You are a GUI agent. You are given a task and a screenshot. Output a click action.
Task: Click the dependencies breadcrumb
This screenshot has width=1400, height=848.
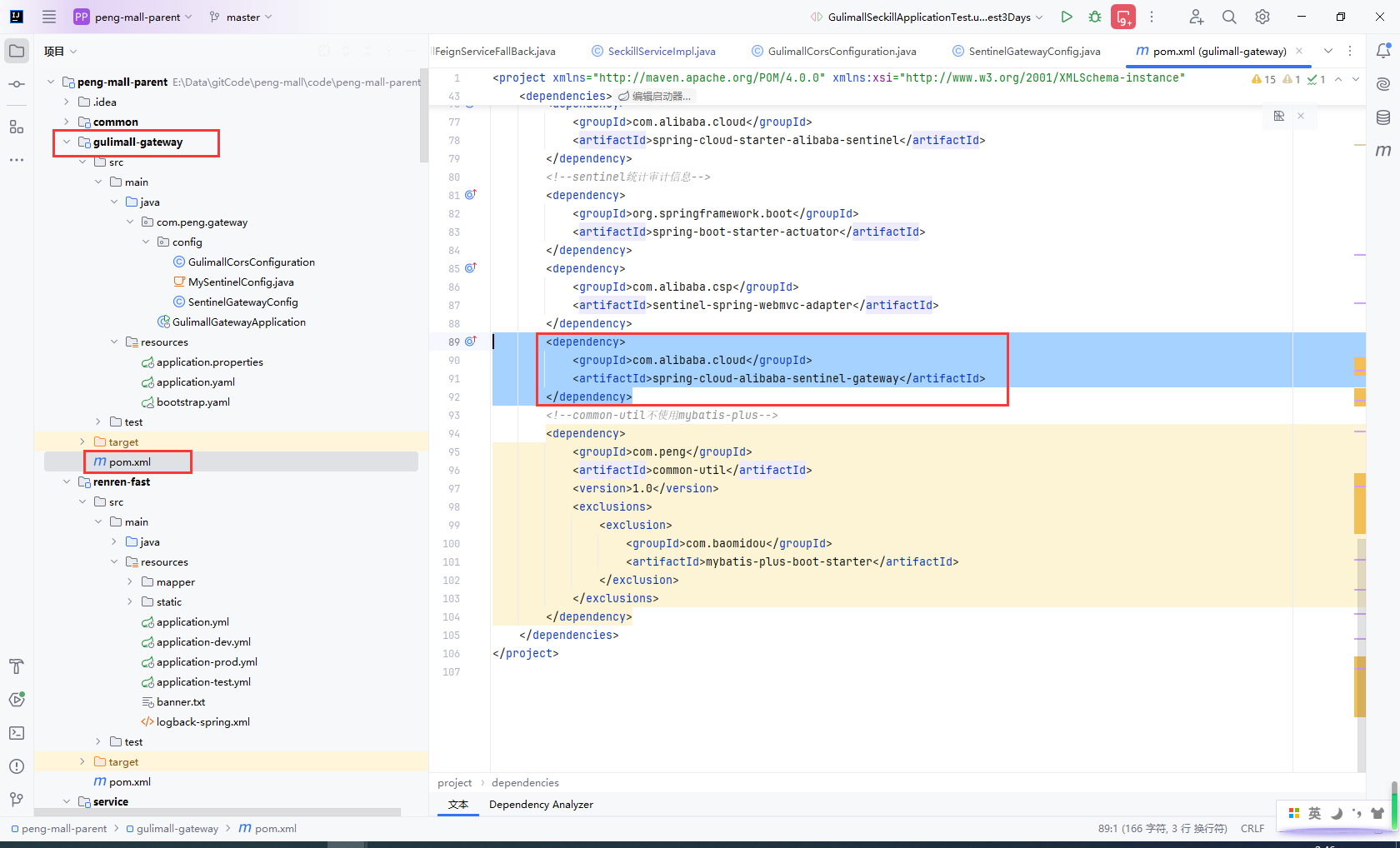[x=525, y=782]
